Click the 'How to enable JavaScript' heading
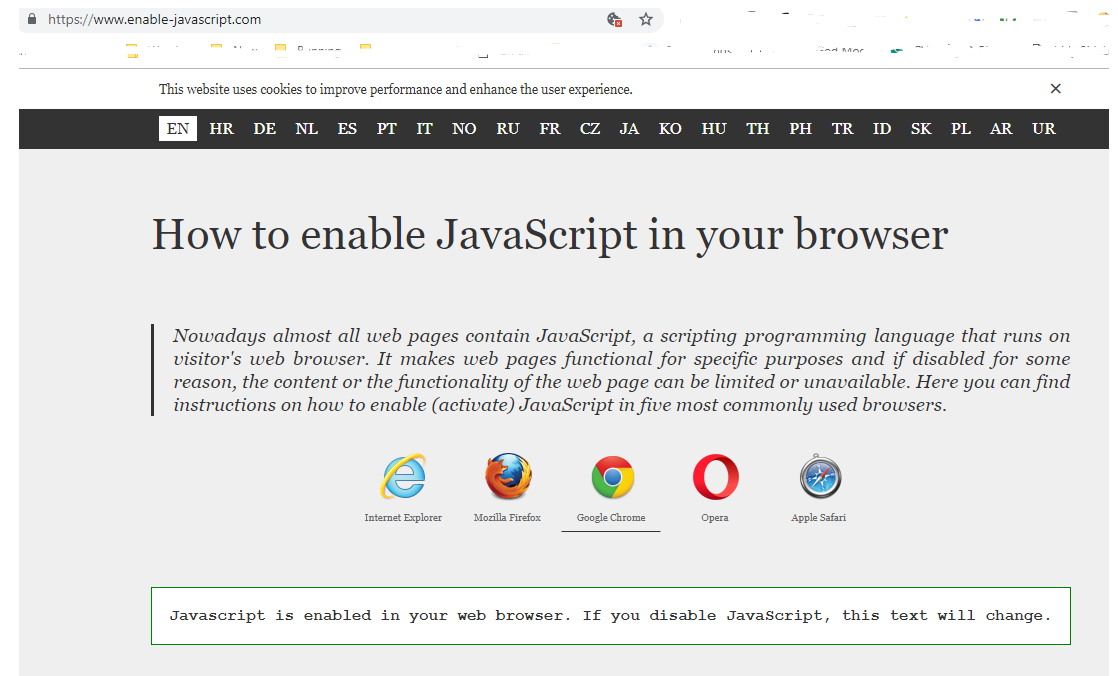1118x676 pixels. pyautogui.click(x=550, y=235)
